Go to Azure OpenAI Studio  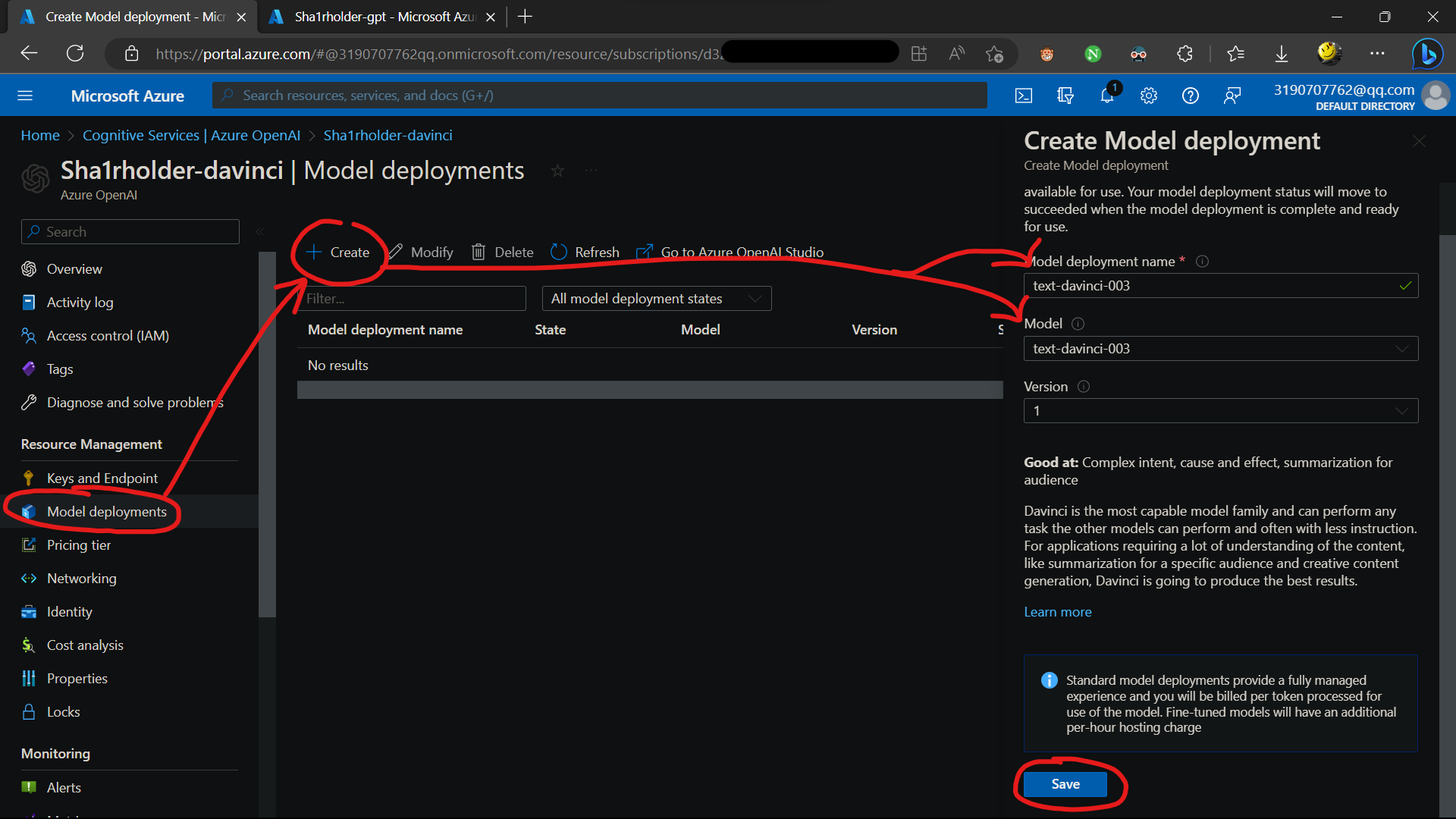pyautogui.click(x=741, y=252)
